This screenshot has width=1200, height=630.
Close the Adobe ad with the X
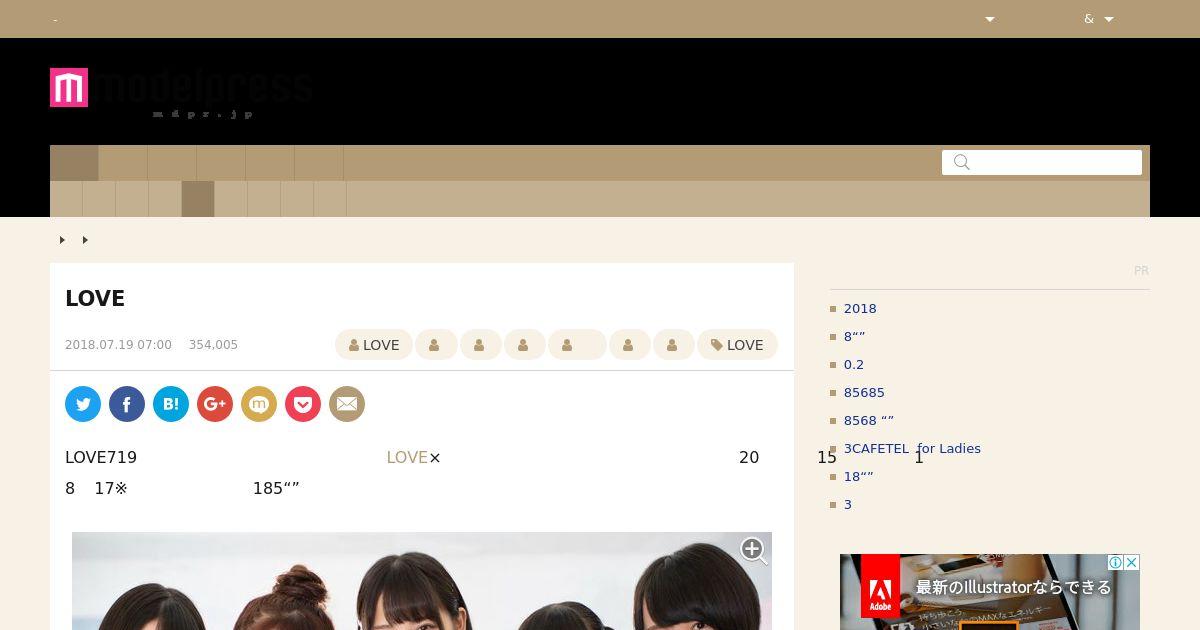[x=1132, y=563]
